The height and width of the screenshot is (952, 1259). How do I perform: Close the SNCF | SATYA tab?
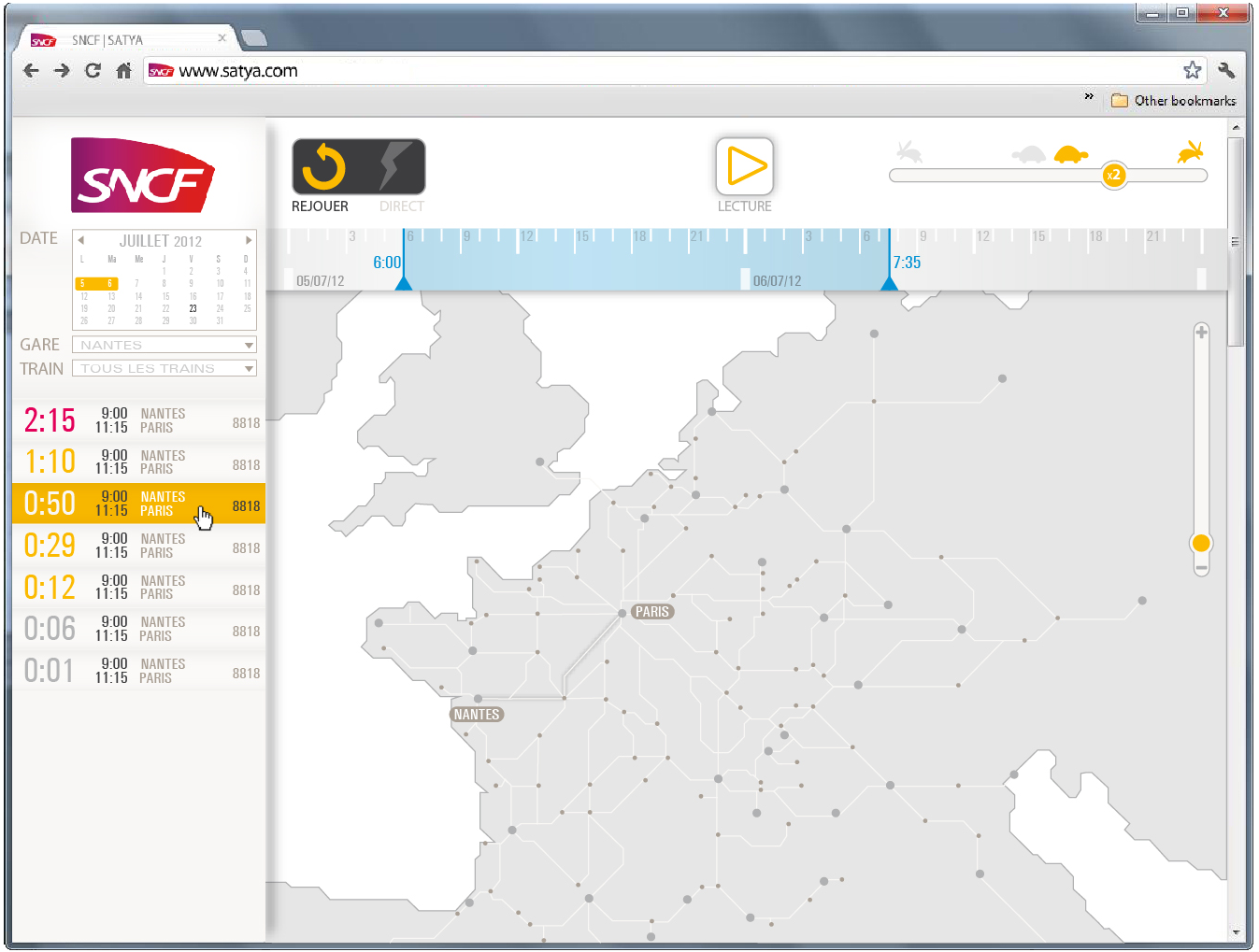222,38
